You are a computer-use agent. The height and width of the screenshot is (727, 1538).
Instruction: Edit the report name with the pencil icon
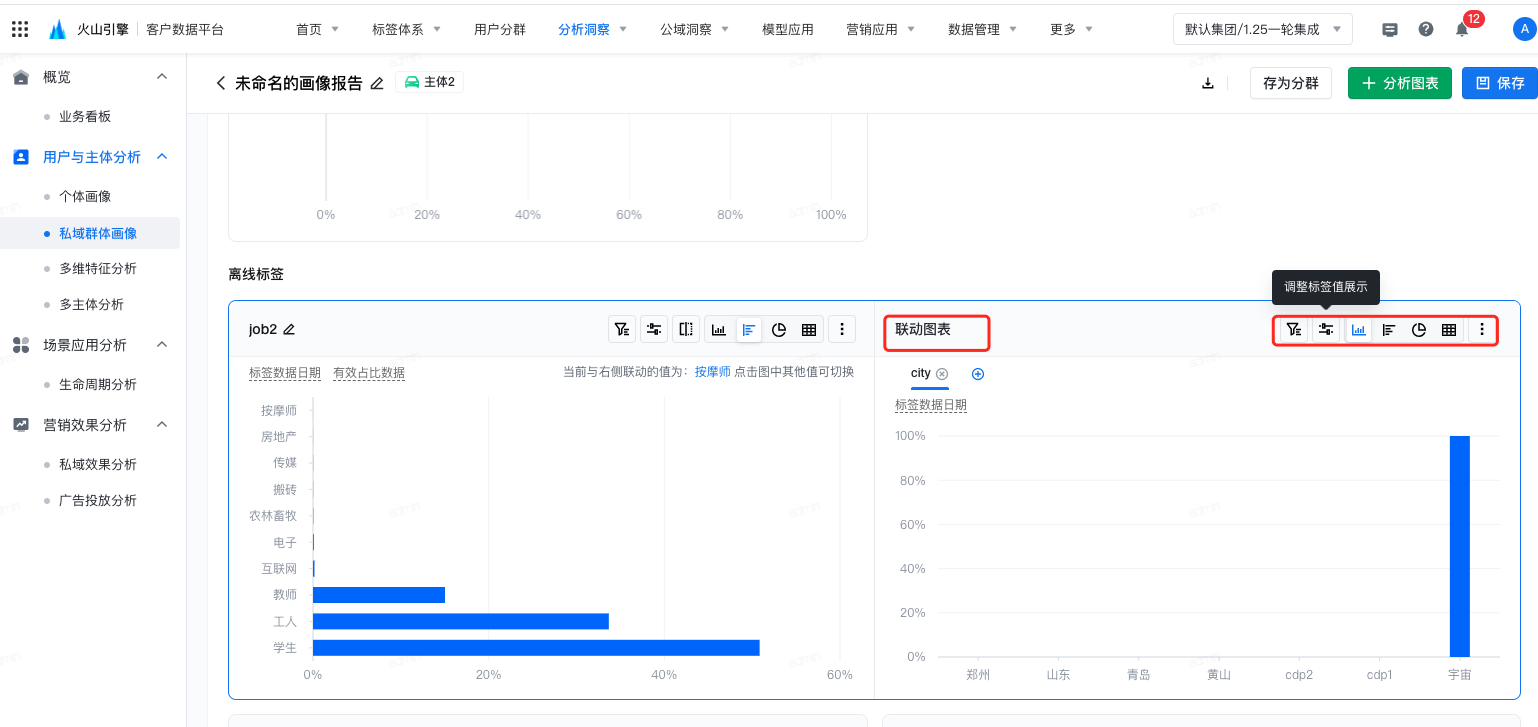click(x=377, y=83)
